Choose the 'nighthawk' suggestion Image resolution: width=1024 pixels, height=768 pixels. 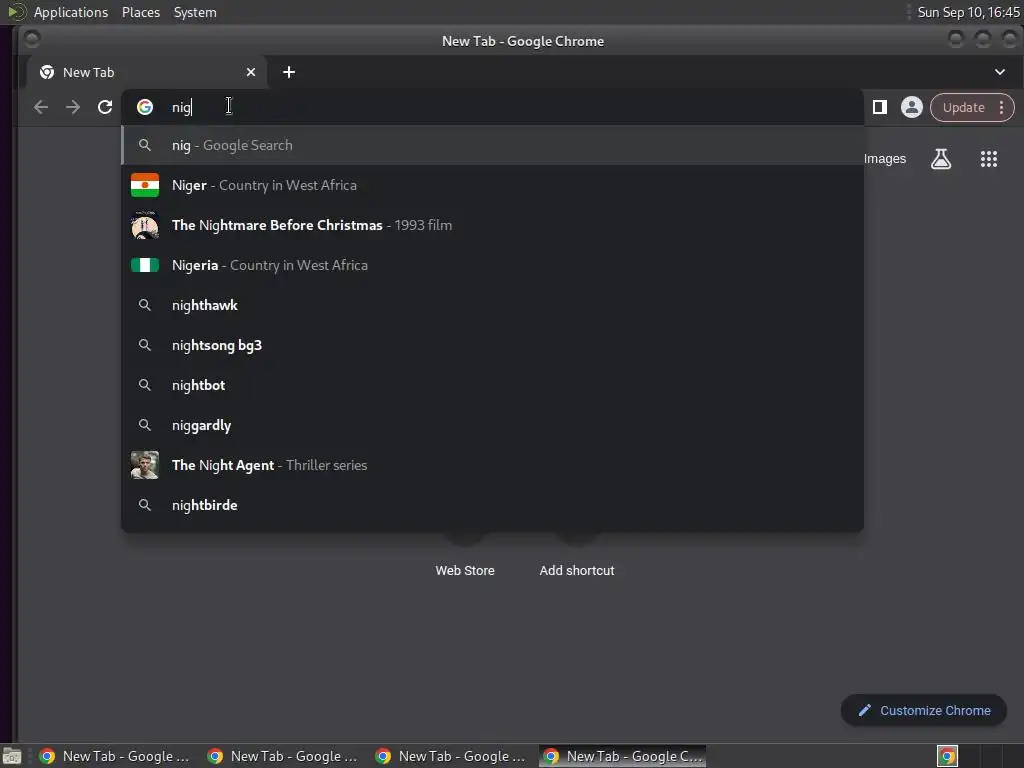[492, 305]
